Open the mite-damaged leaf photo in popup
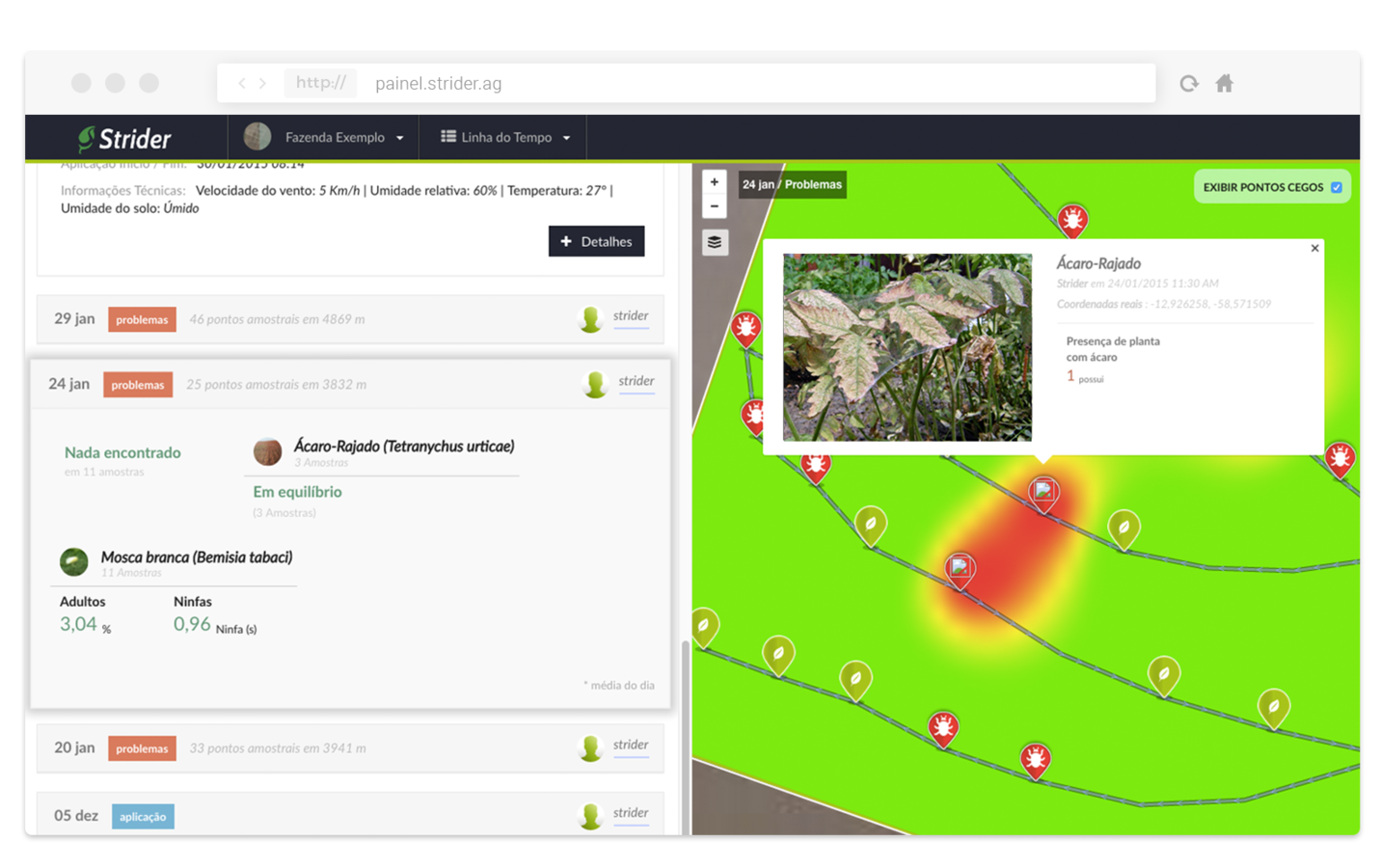Image resolution: width=1380 pixels, height=868 pixels. click(906, 347)
